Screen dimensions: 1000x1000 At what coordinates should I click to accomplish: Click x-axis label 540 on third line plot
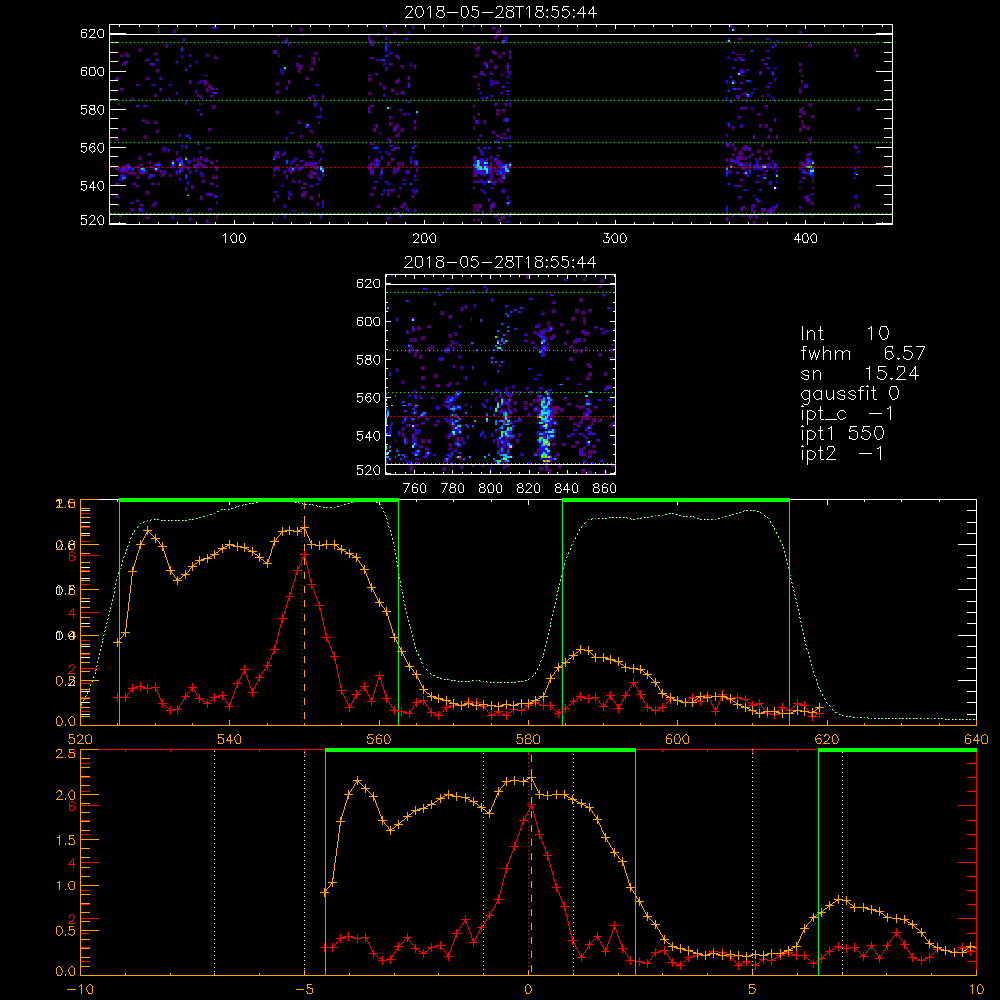point(230,740)
